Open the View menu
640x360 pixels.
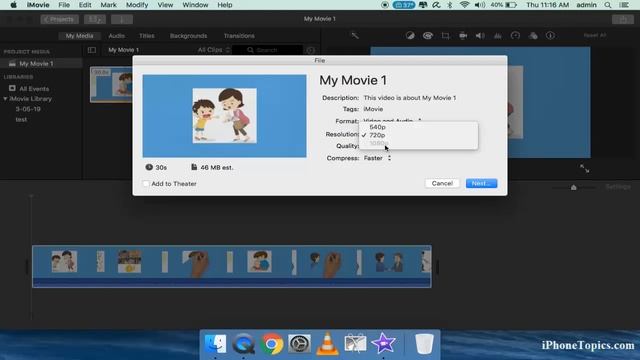click(x=165, y=5)
